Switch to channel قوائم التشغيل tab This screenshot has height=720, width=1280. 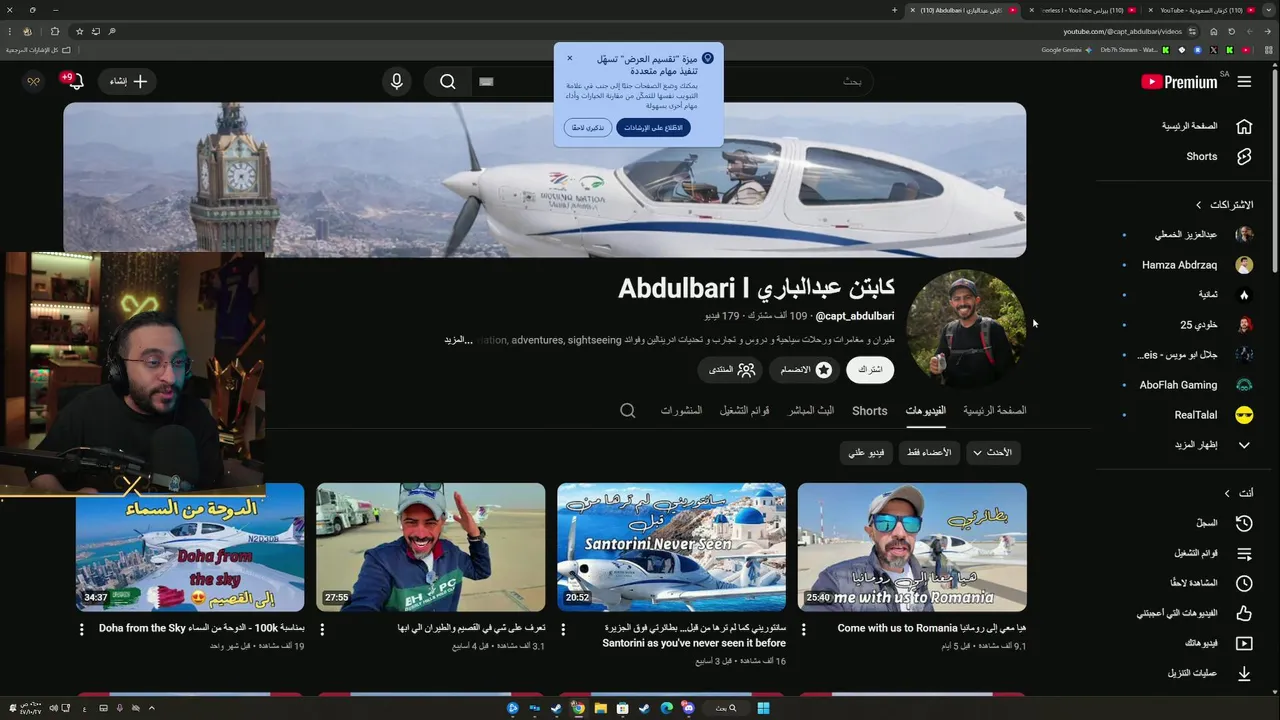click(x=745, y=410)
